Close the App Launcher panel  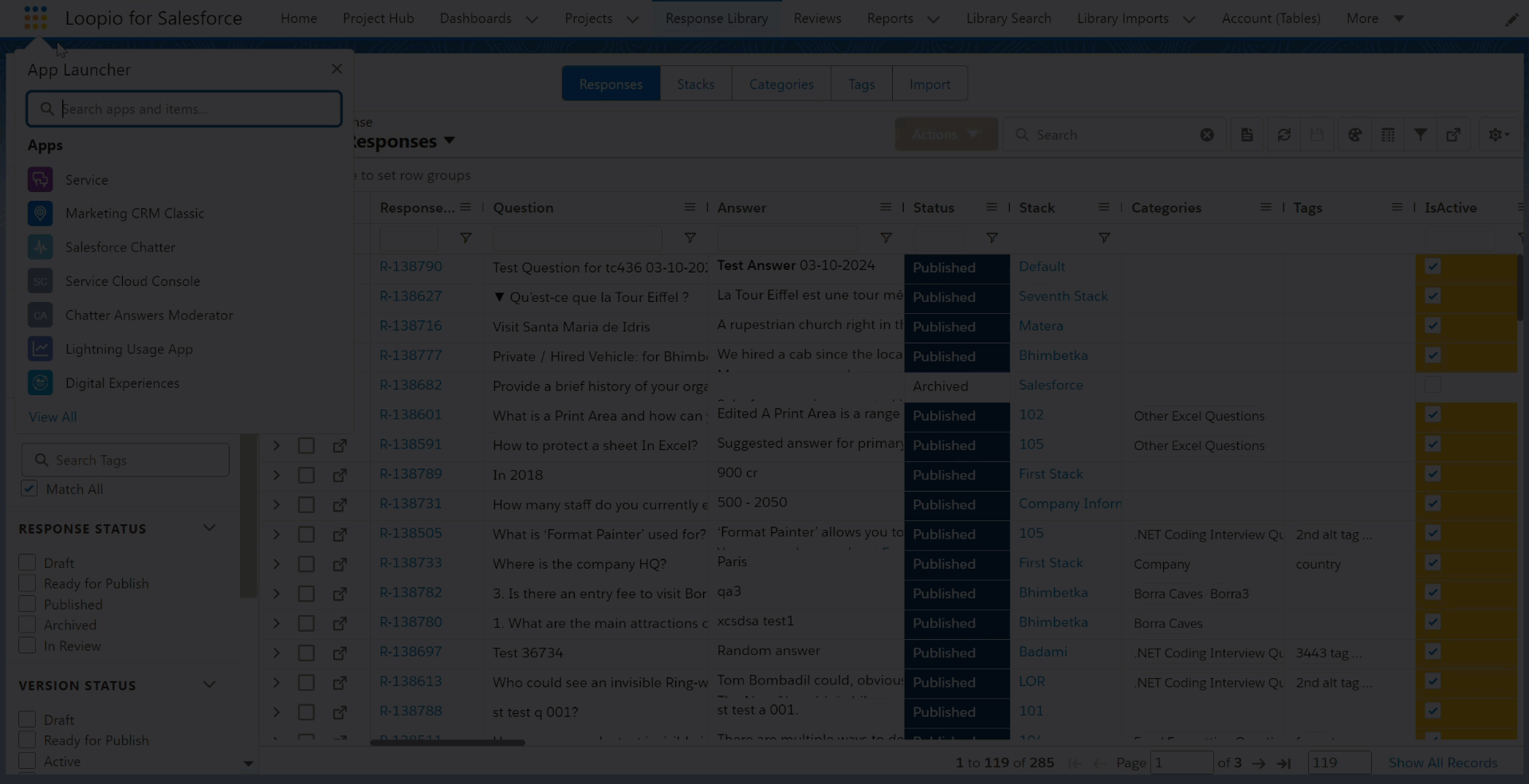pyautogui.click(x=336, y=69)
